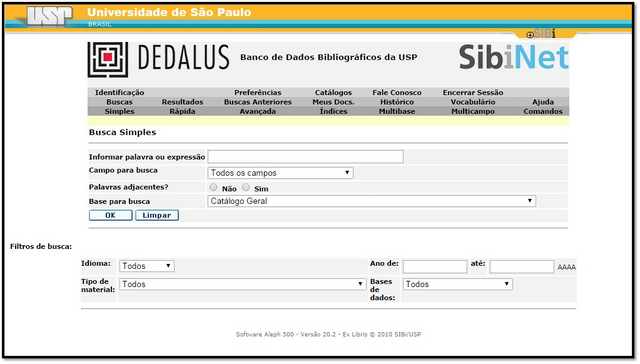
Task: Click Banco de Dados Bibliográficos da USP text
Action: pyautogui.click(x=329, y=57)
